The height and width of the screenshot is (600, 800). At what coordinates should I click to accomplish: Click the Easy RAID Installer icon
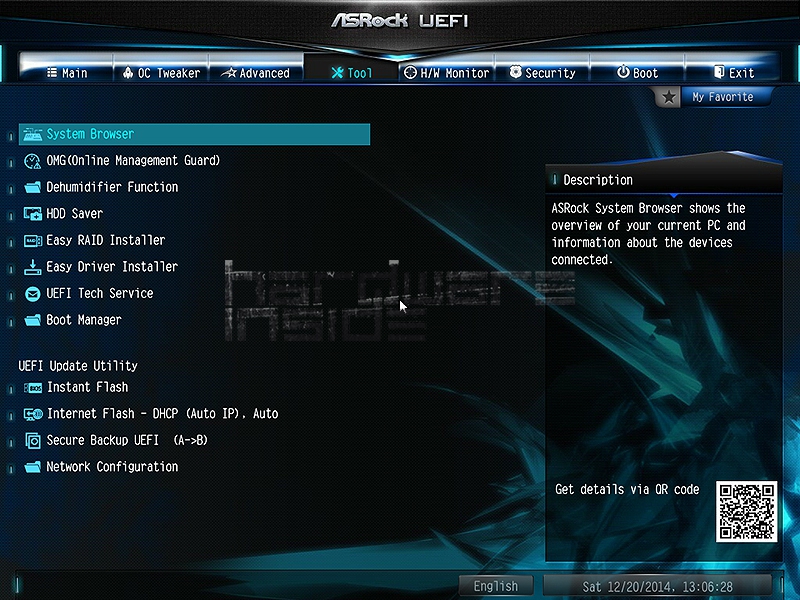(x=33, y=240)
